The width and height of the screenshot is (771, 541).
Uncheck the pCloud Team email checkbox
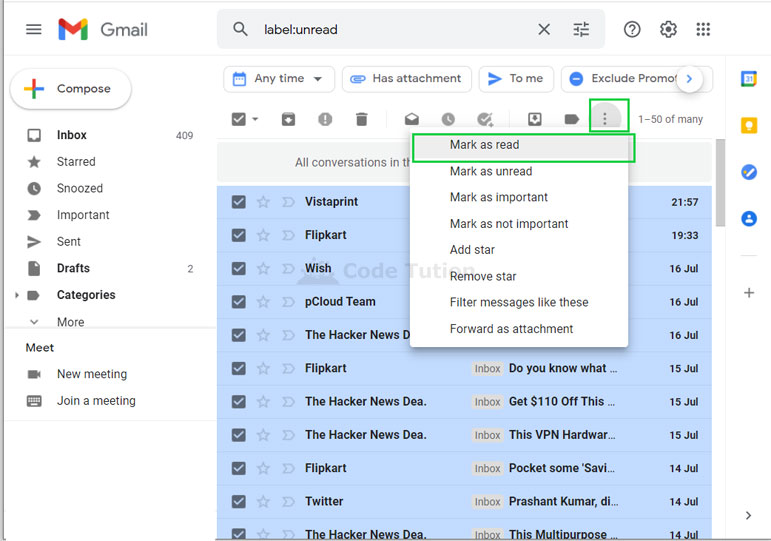pos(238,301)
